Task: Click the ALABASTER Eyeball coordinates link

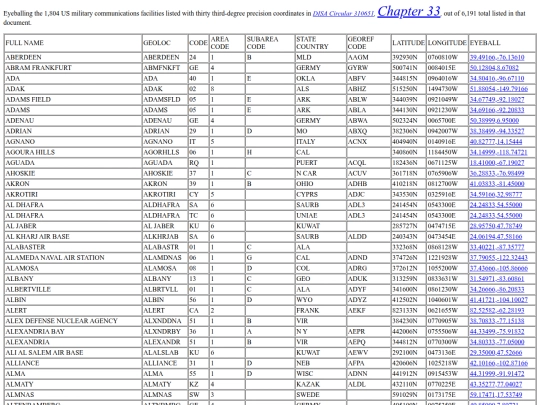Action: point(497,247)
